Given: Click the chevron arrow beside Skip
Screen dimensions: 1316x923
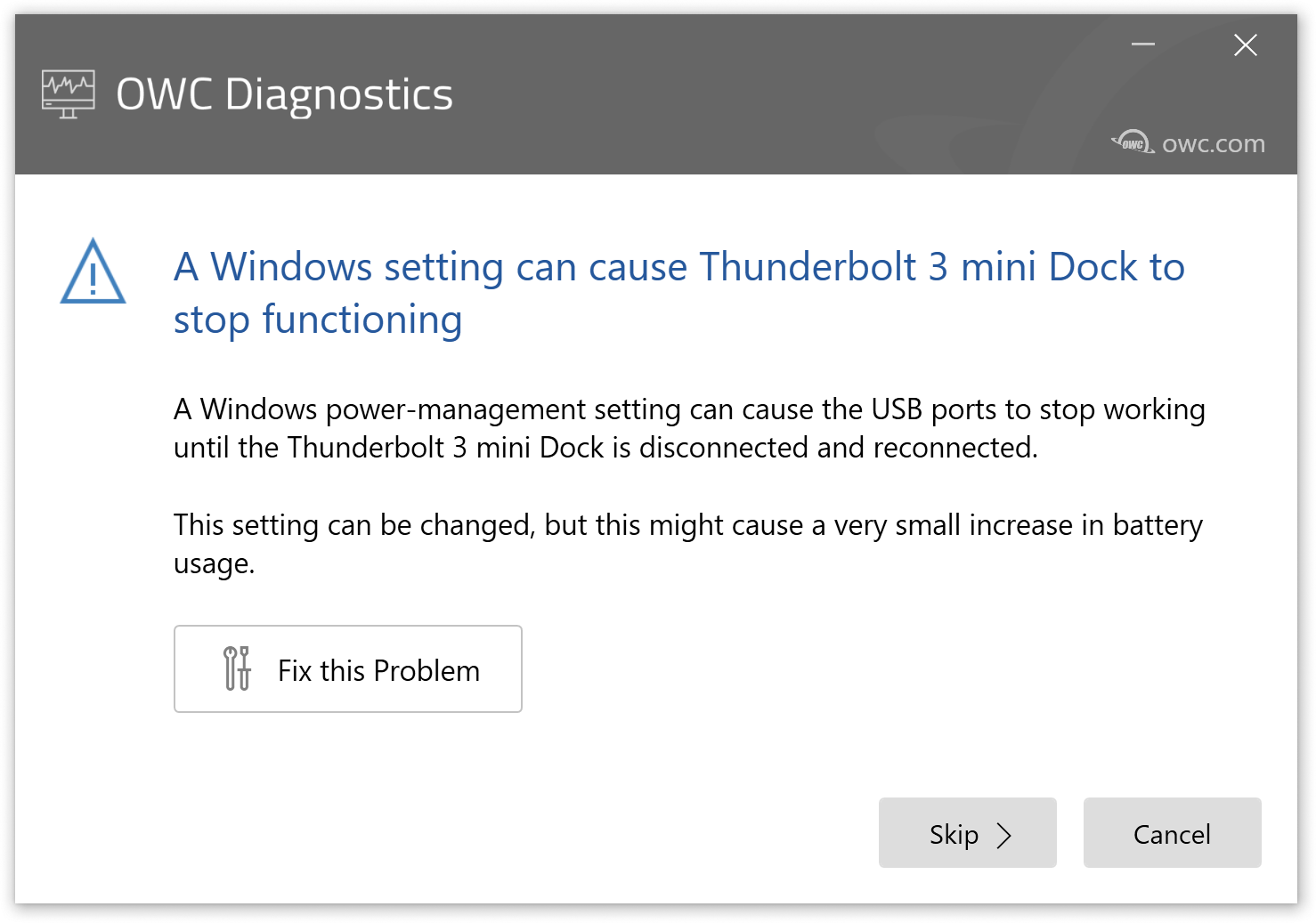Looking at the screenshot, I should point(1004,835).
